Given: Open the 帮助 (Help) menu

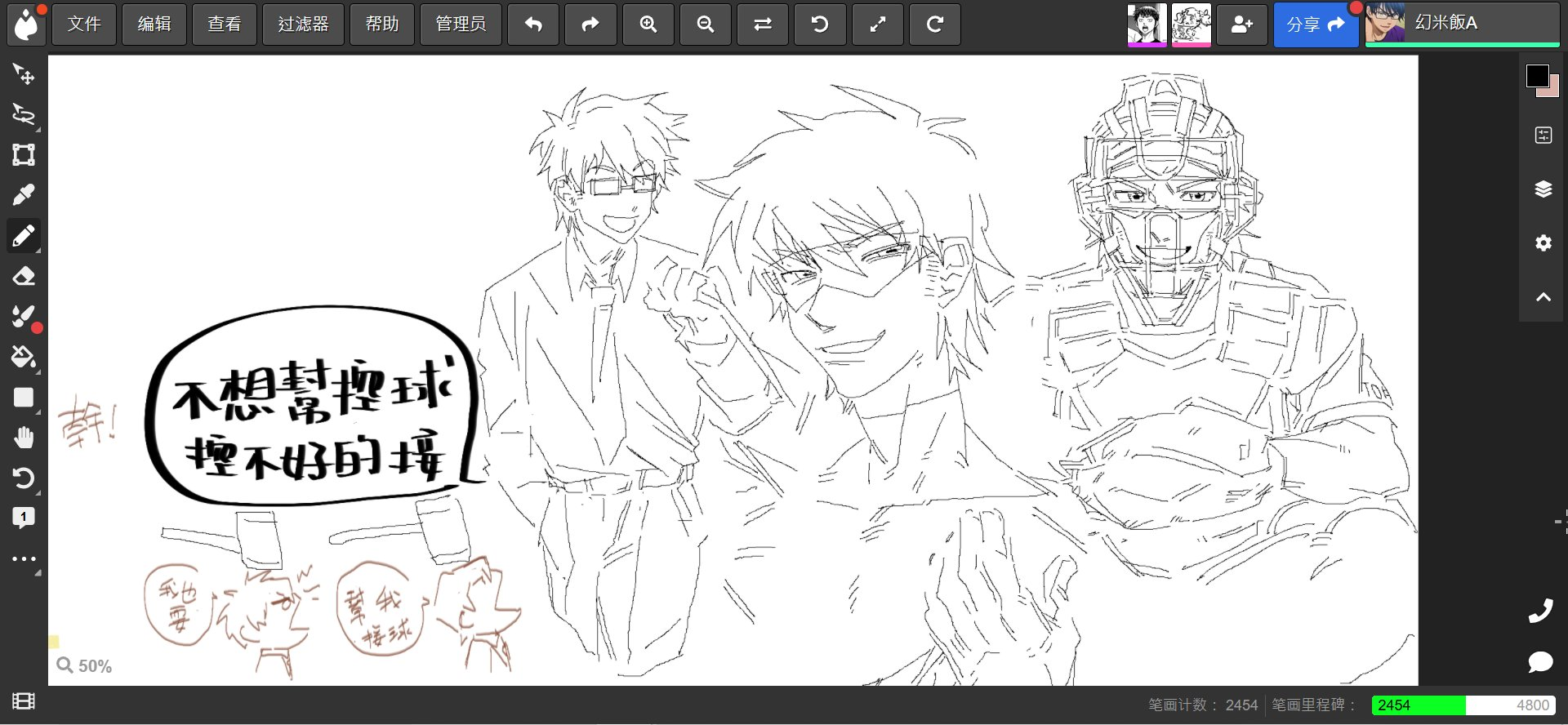Looking at the screenshot, I should pyautogui.click(x=382, y=24).
